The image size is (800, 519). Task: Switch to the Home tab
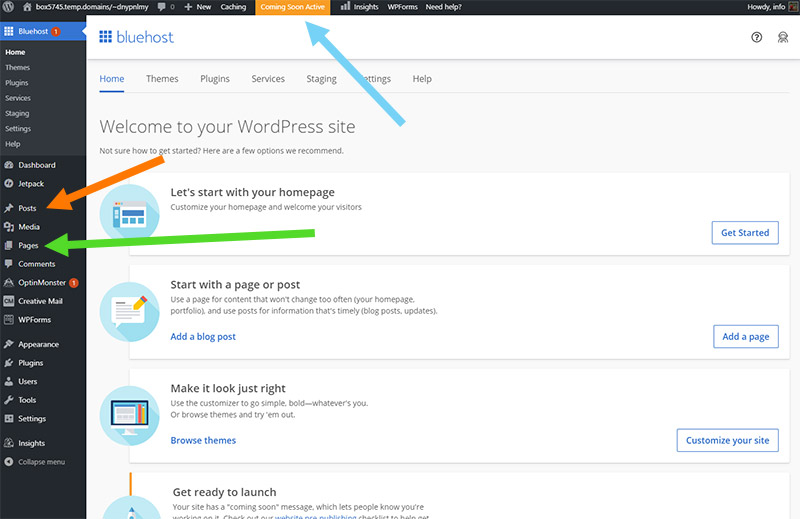coord(112,79)
